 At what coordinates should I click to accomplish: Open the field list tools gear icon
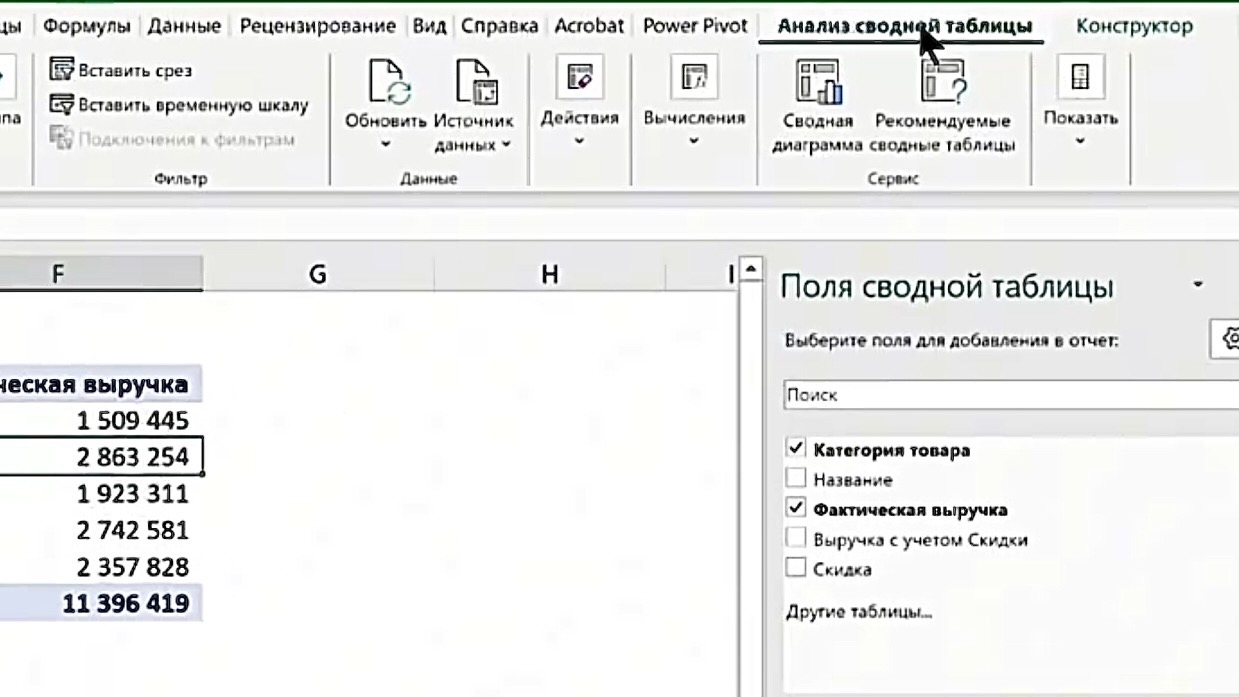pos(1228,339)
